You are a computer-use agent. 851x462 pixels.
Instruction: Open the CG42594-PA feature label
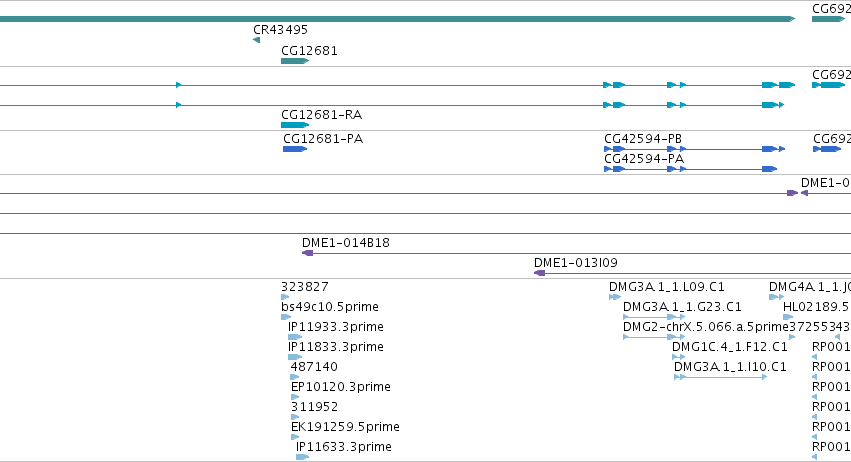click(x=644, y=159)
